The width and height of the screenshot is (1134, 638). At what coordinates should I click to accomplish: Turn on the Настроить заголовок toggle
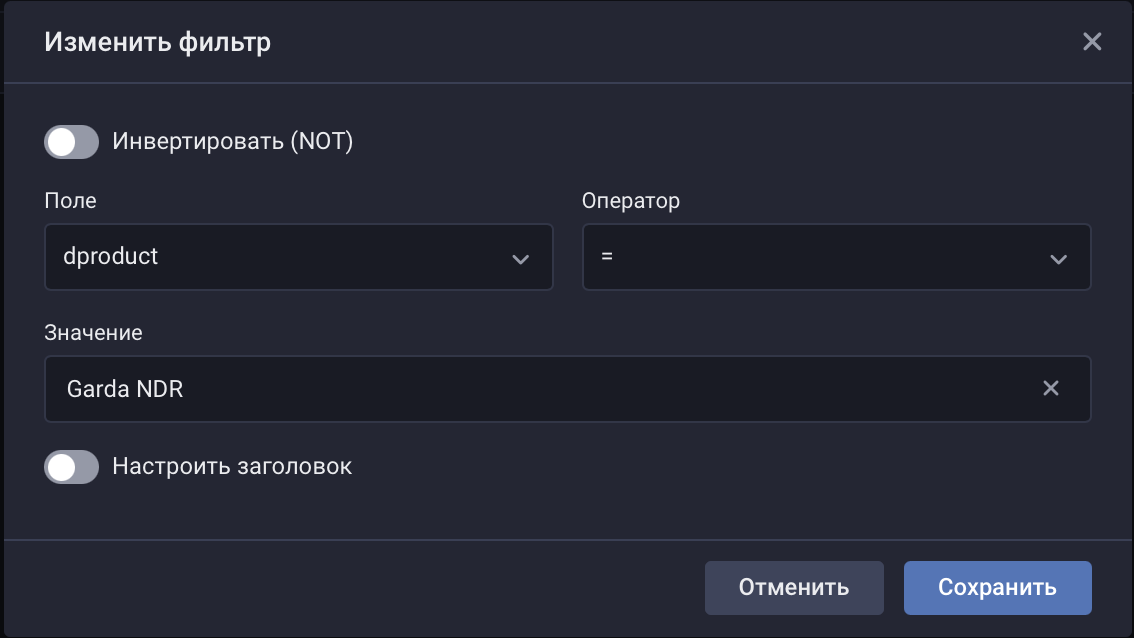tap(70, 467)
